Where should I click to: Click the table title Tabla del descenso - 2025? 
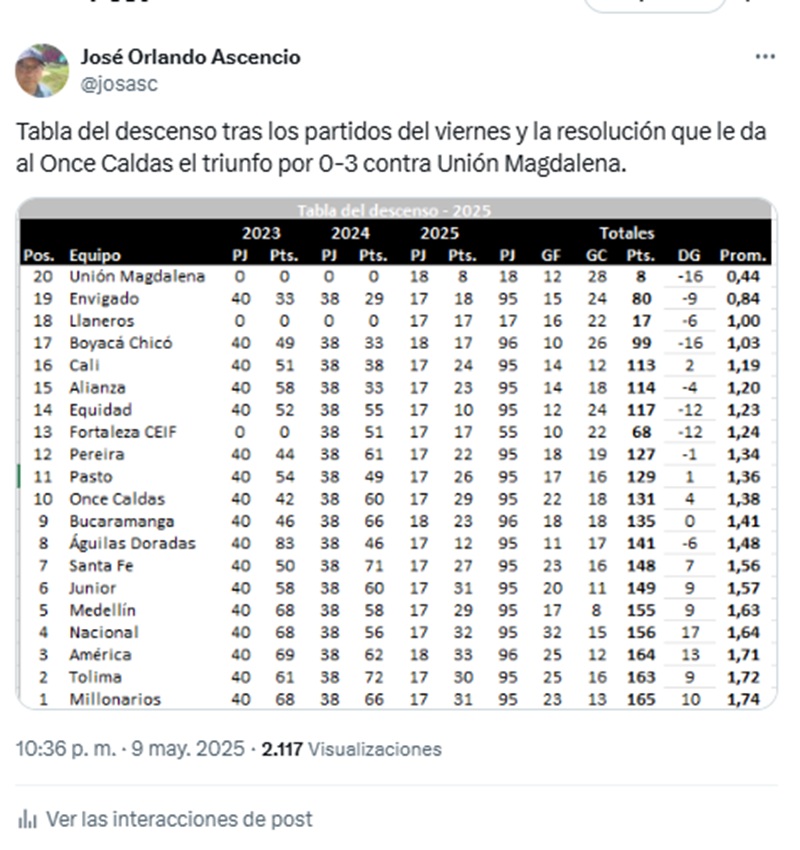point(394,210)
